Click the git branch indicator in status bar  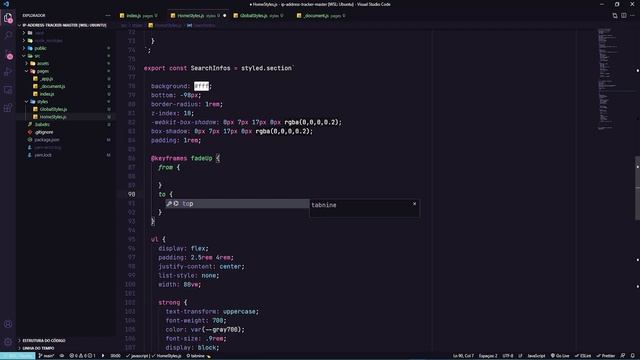tap(46, 356)
